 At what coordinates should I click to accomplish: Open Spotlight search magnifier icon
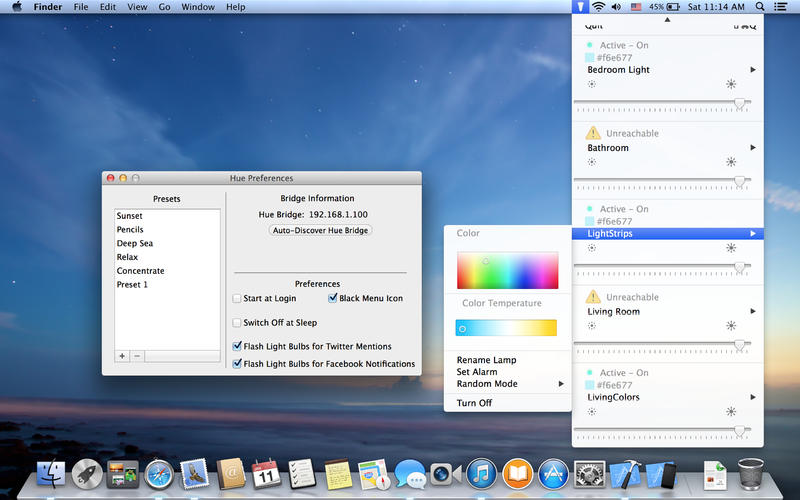760,7
